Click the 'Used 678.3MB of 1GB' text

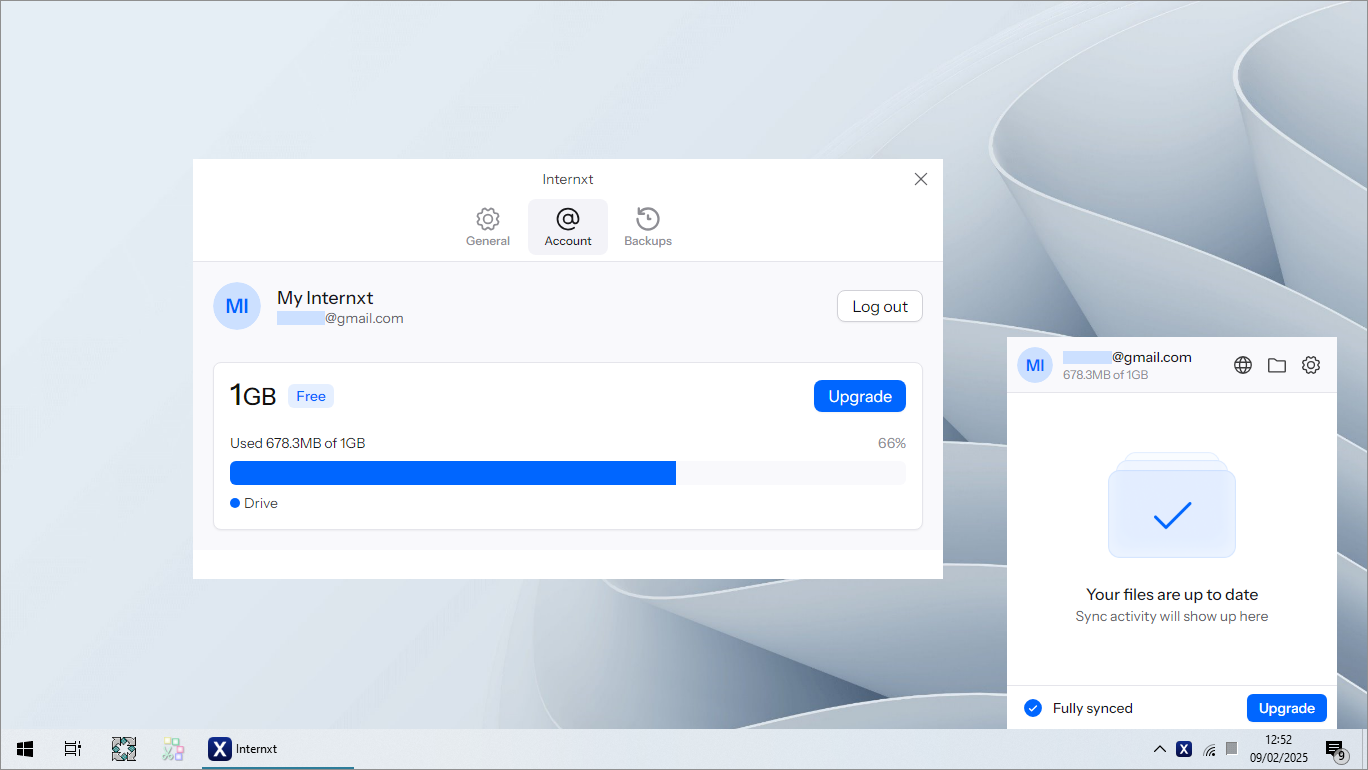[x=298, y=443]
